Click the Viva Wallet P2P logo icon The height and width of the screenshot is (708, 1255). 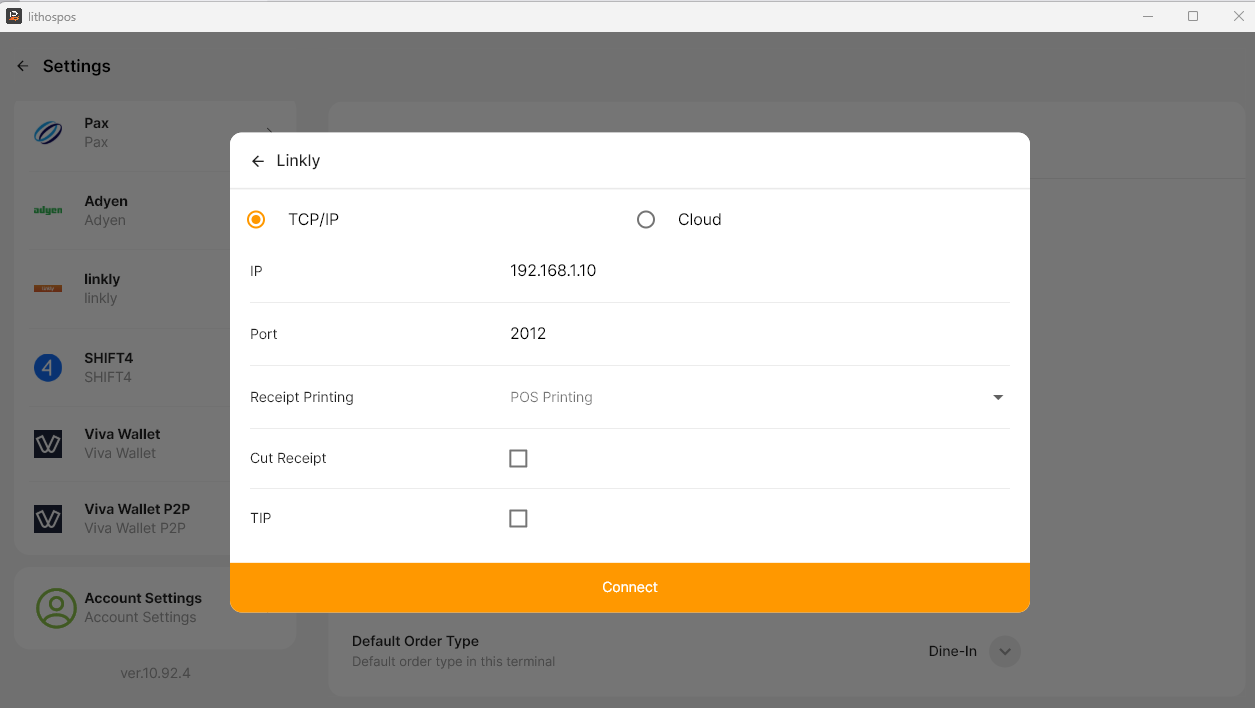coord(48,518)
